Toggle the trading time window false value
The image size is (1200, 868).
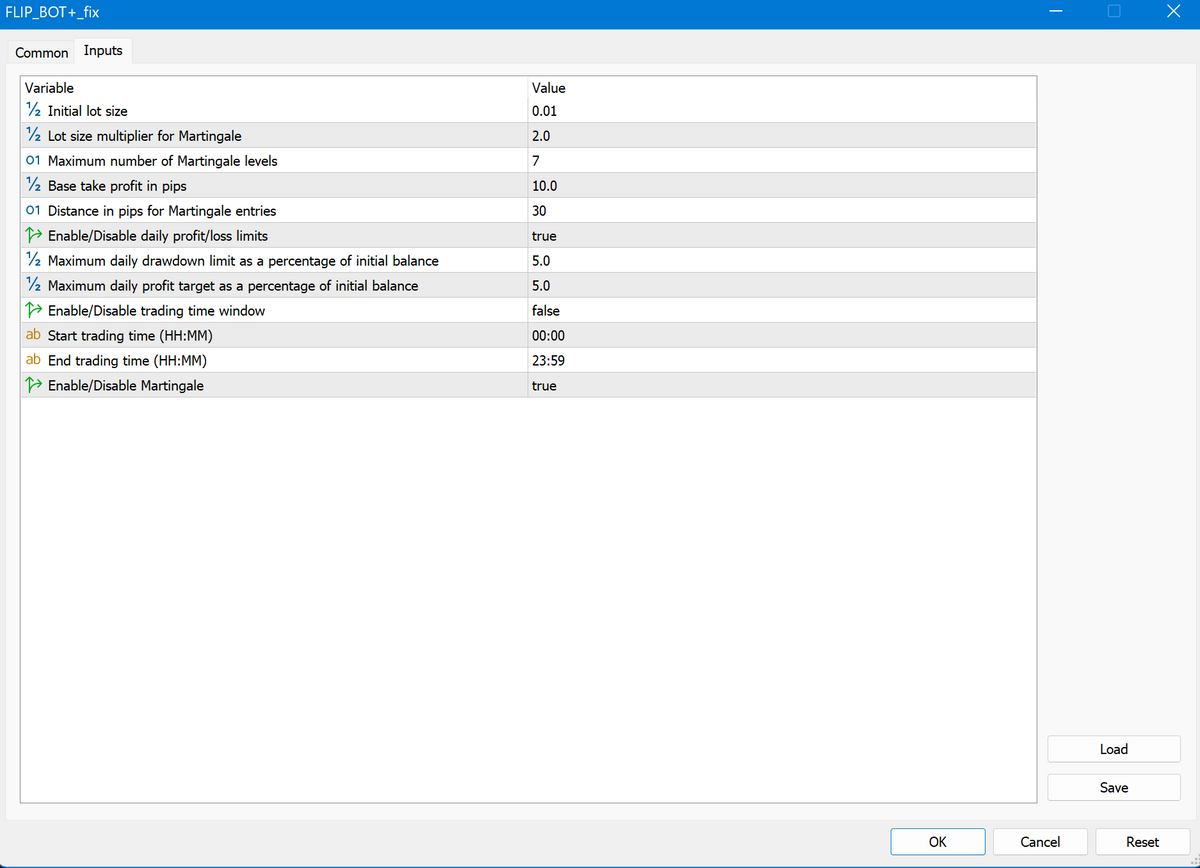point(546,311)
